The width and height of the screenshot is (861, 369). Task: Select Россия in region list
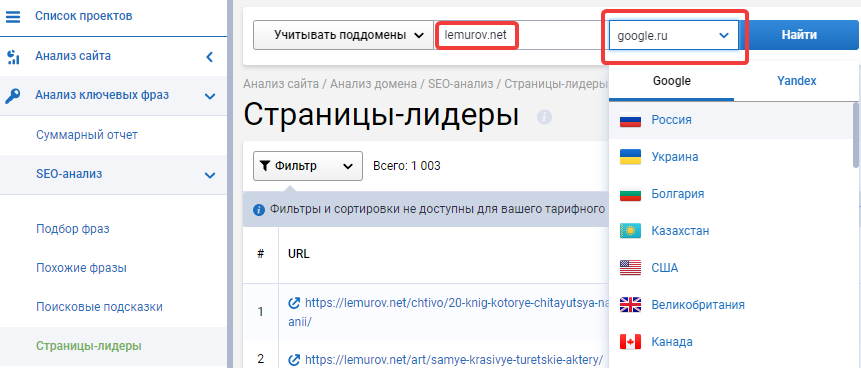pyautogui.click(x=671, y=120)
